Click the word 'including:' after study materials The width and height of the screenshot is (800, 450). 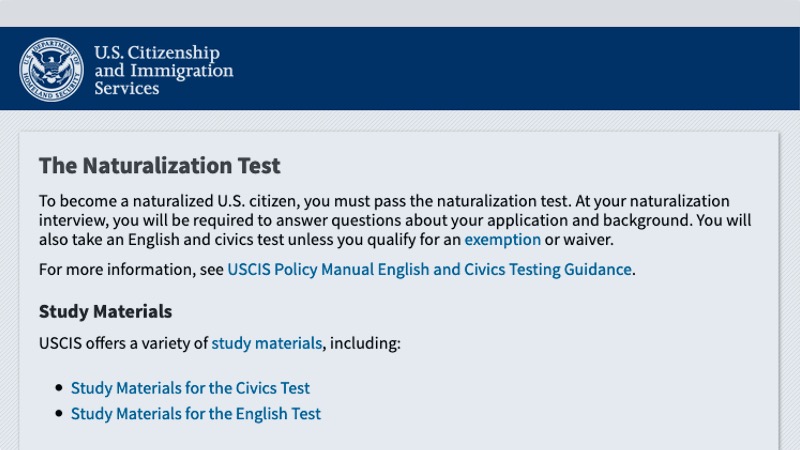click(365, 343)
